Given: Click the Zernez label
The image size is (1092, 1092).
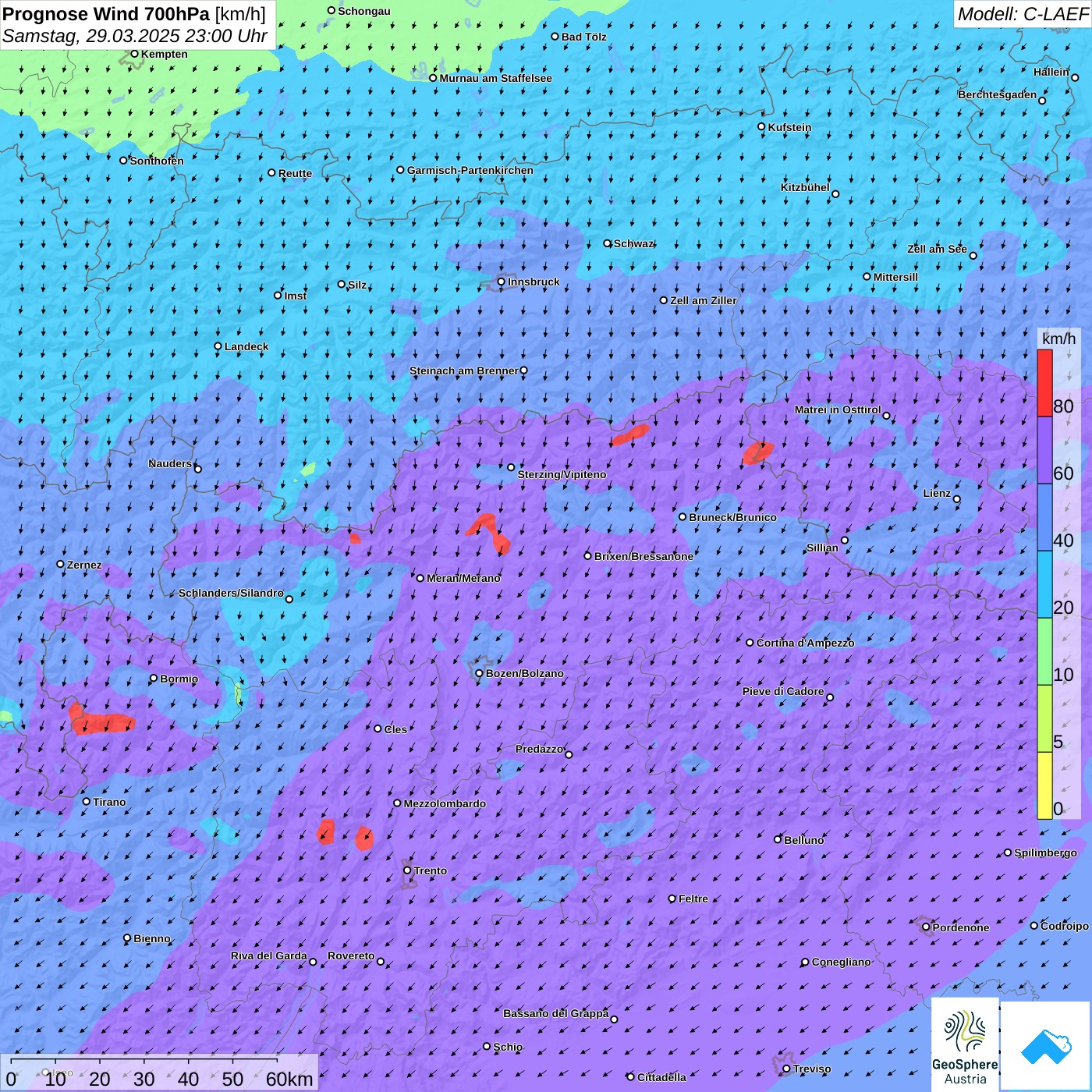Looking at the screenshot, I should [x=84, y=565].
